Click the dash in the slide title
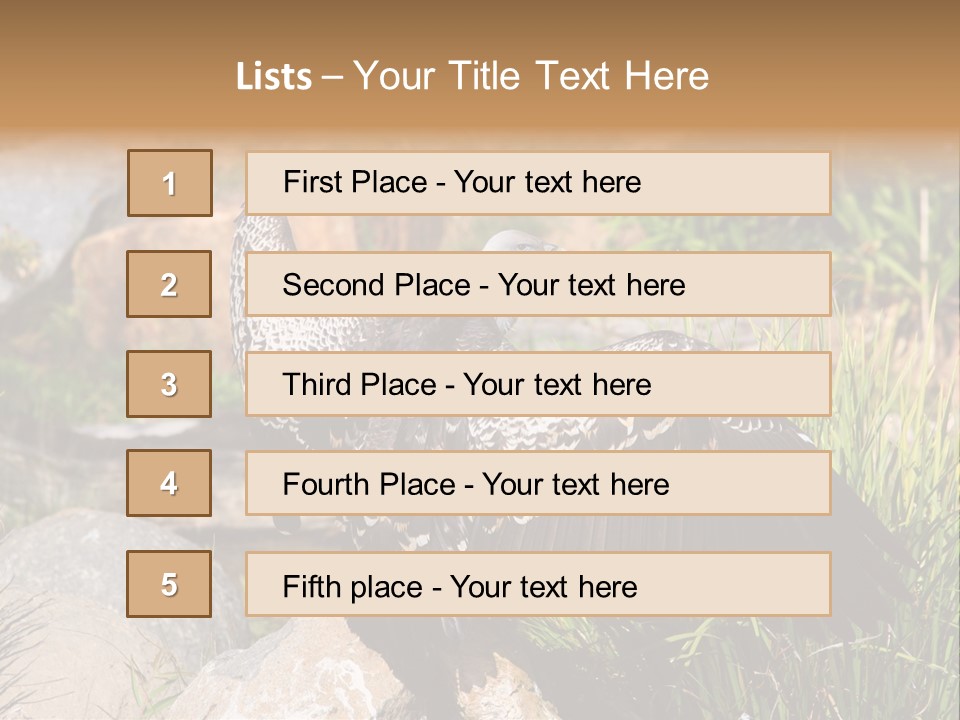 pos(332,77)
